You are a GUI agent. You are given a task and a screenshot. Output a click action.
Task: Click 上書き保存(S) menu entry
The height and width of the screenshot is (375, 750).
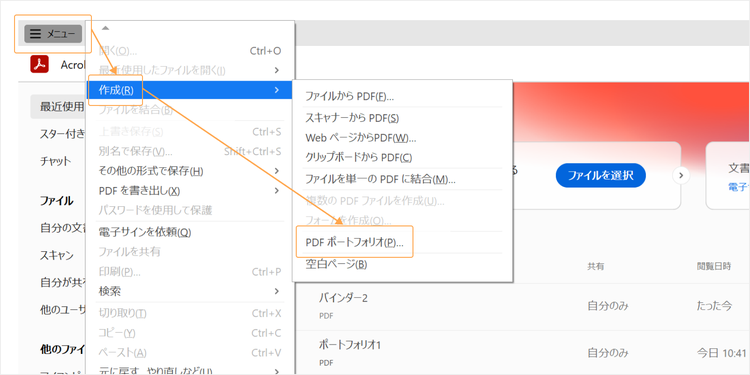(189, 132)
